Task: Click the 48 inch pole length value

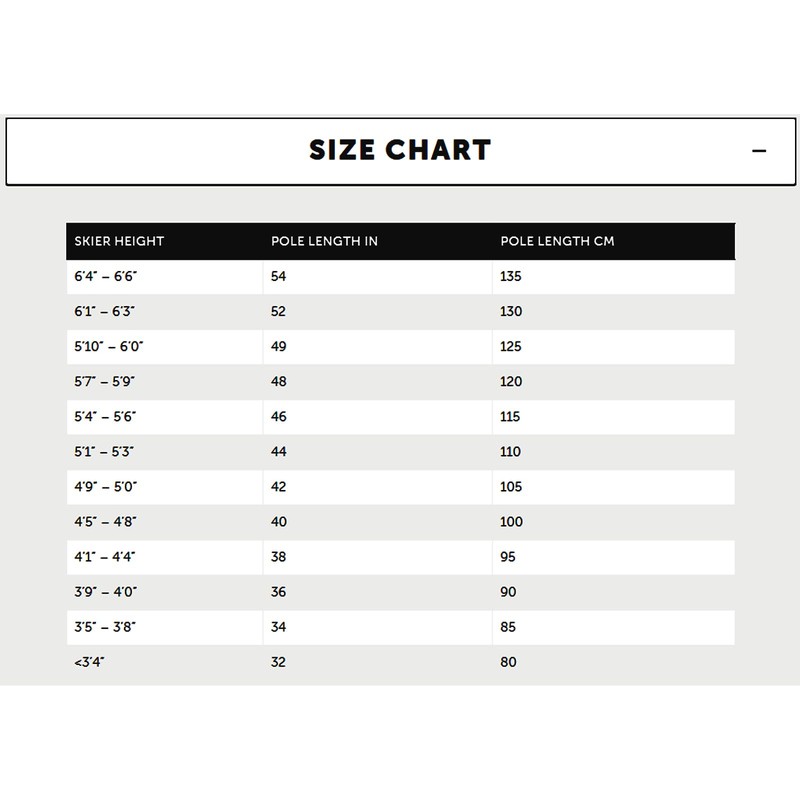Action: [x=279, y=382]
